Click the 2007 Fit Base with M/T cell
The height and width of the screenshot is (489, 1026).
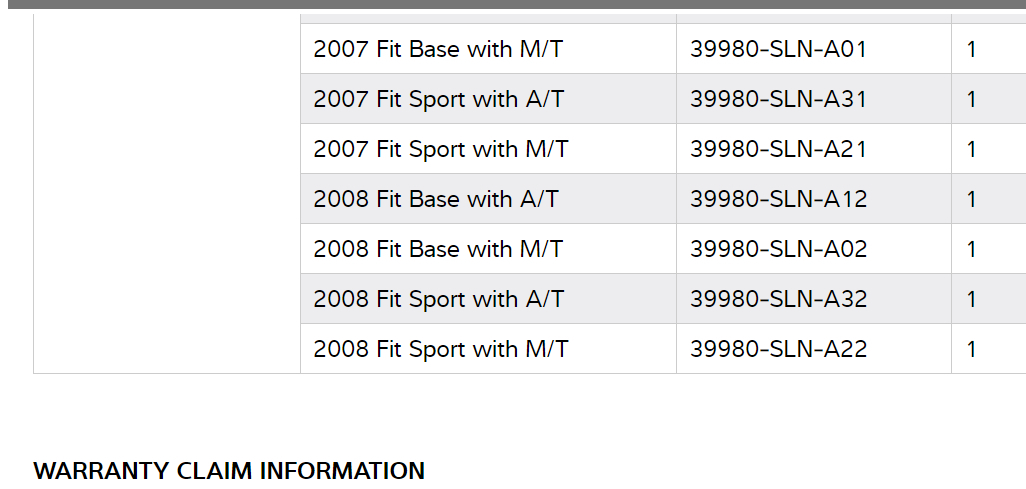(x=438, y=49)
